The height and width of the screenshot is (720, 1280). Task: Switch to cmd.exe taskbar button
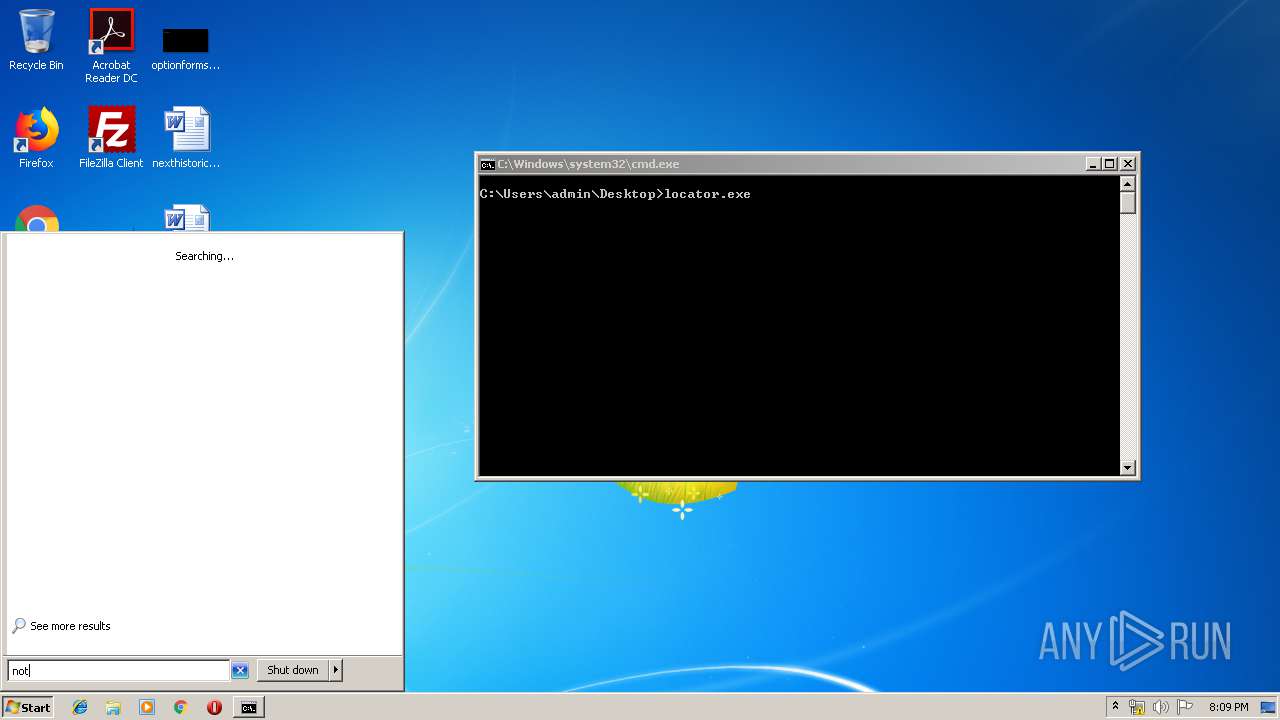click(248, 707)
